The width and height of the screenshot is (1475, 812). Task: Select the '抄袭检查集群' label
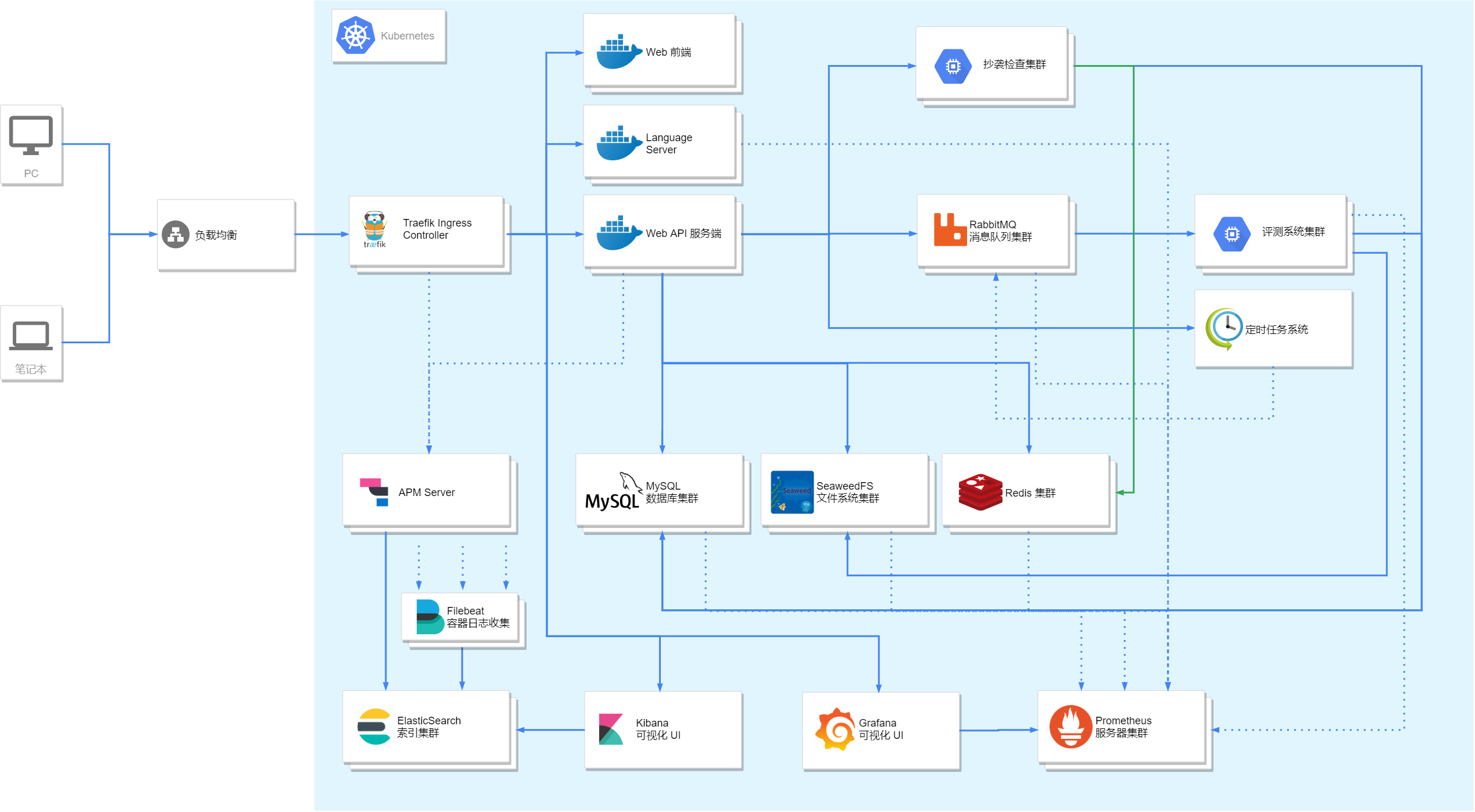coord(1014,64)
